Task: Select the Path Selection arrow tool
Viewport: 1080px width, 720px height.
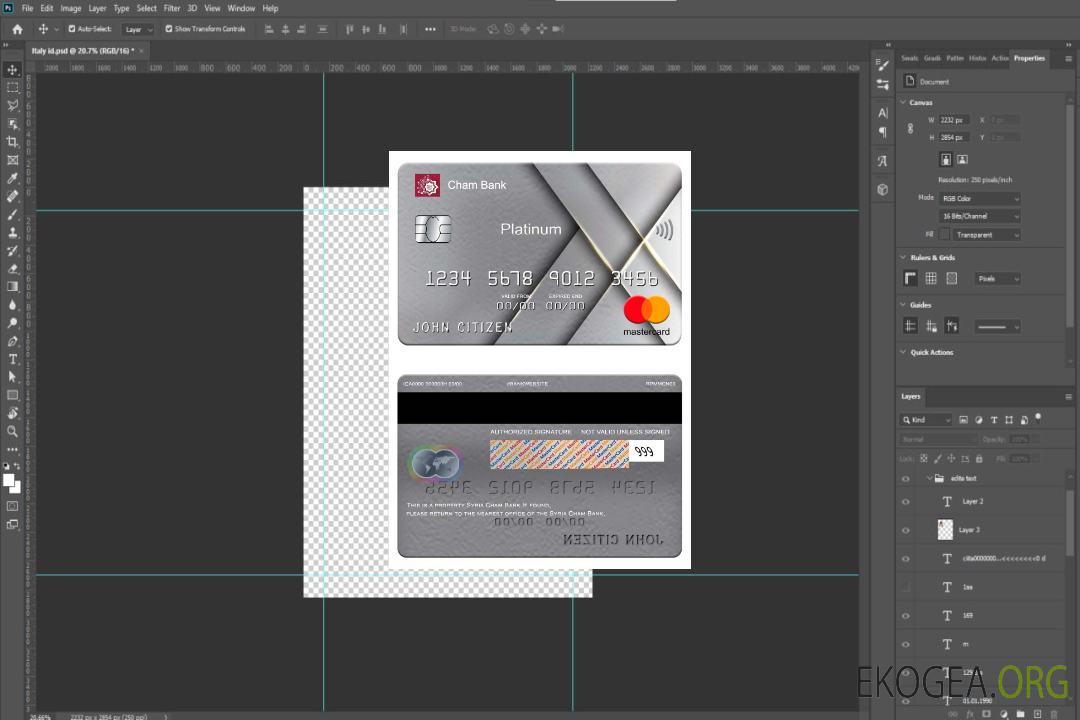Action: (x=12, y=377)
